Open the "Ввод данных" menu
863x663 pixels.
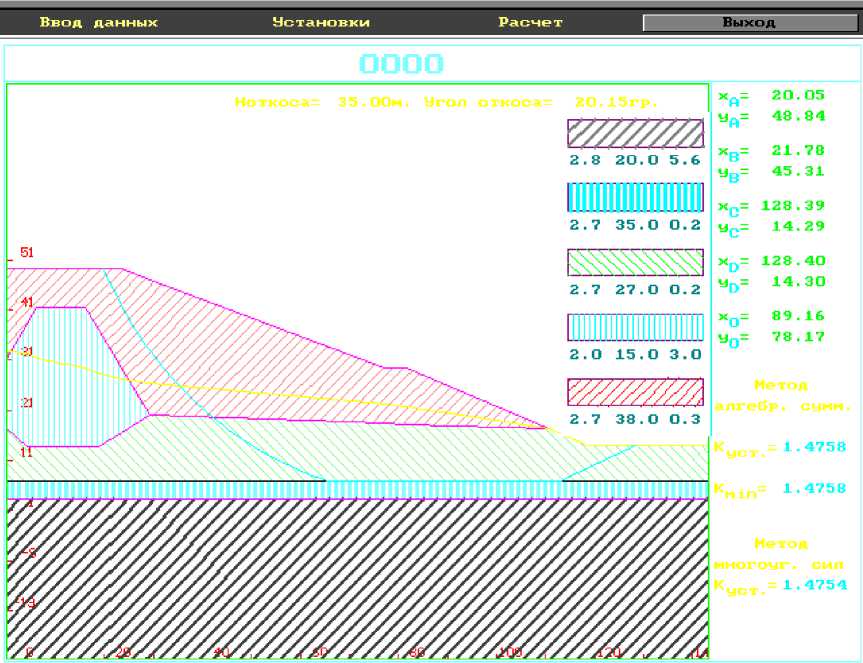[98, 22]
